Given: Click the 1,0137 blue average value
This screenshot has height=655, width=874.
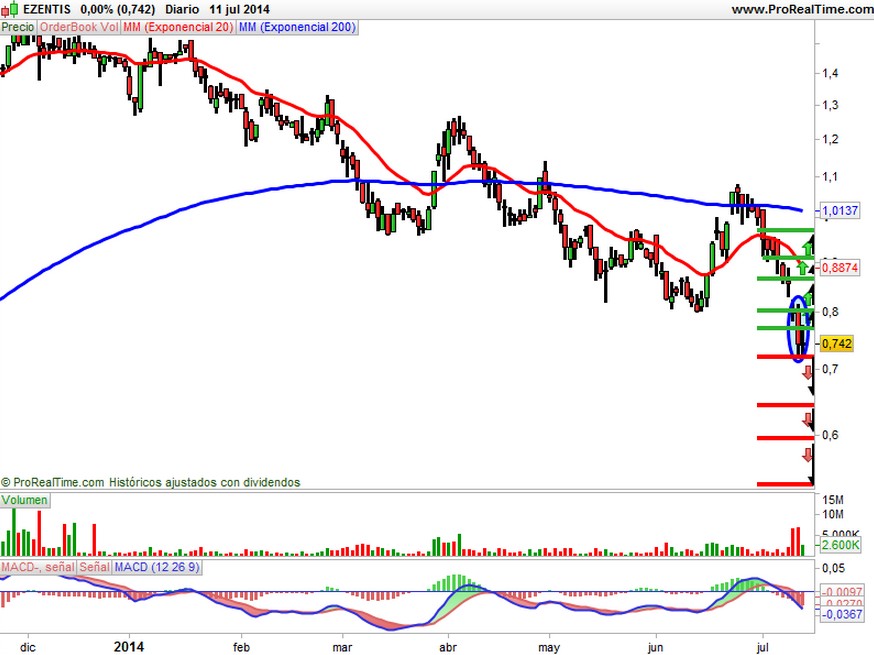Looking at the screenshot, I should point(840,211).
